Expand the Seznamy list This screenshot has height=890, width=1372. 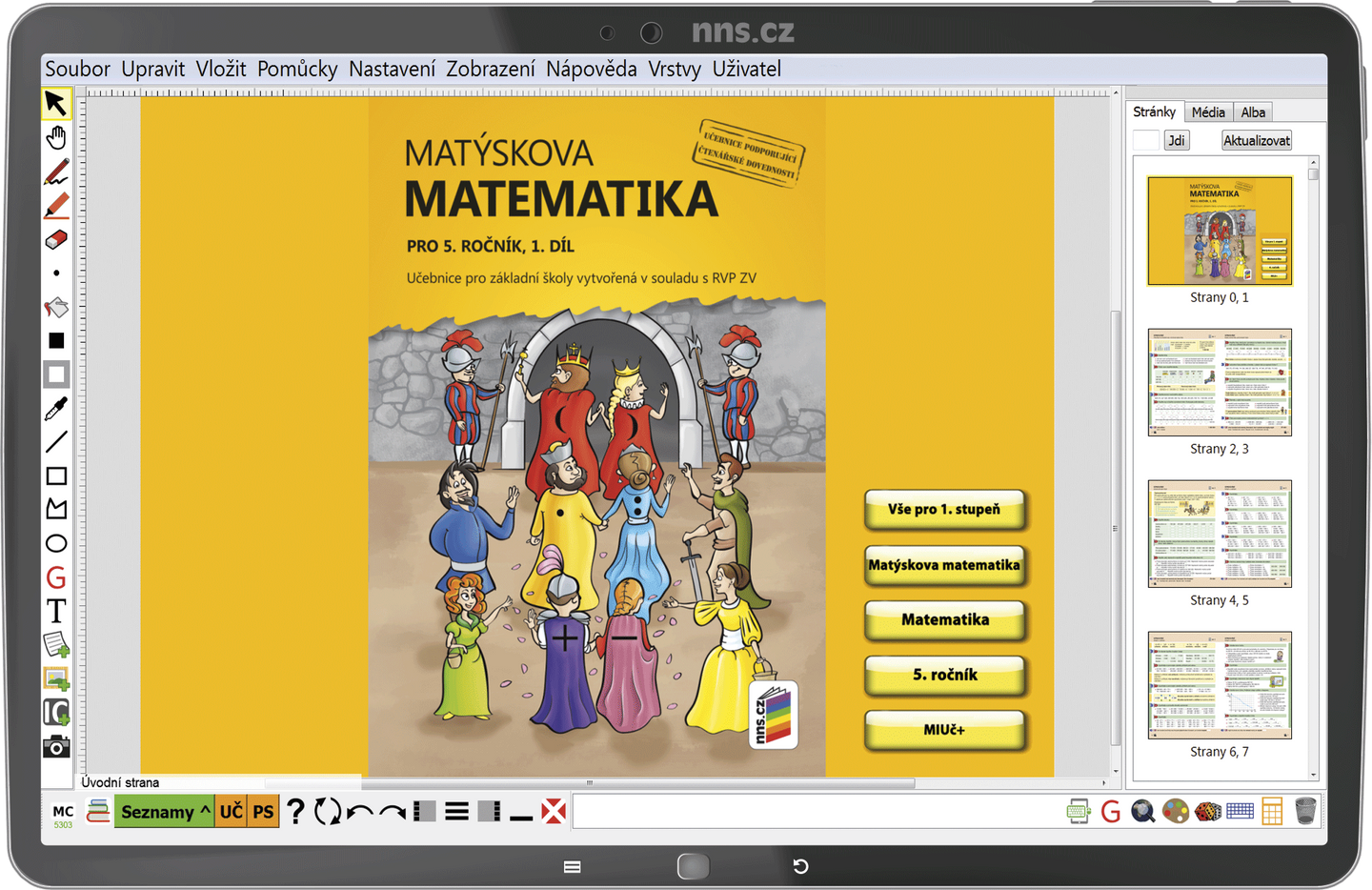pyautogui.click(x=164, y=811)
